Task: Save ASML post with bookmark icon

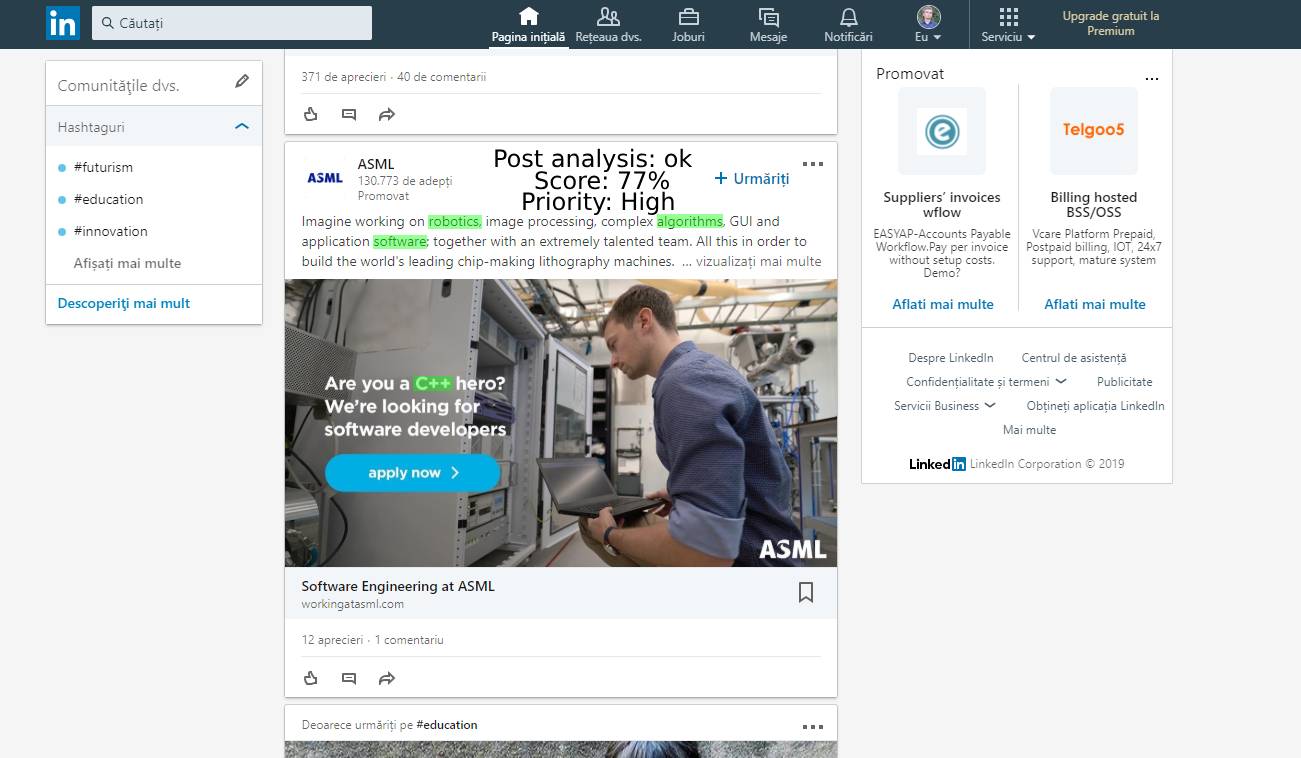Action: 806,593
